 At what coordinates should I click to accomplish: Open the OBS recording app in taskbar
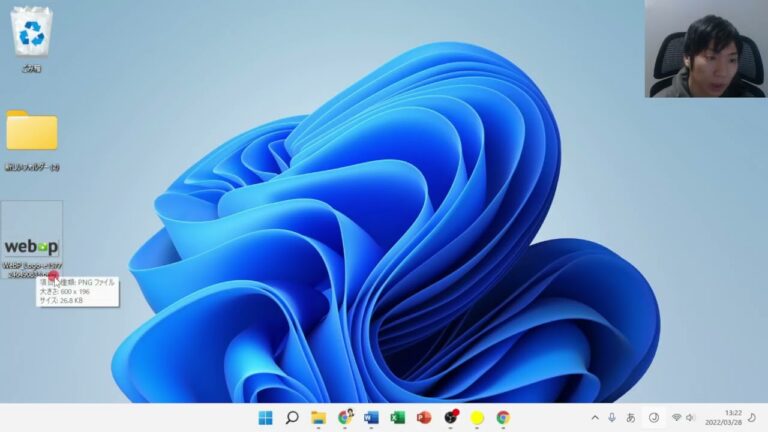[x=451, y=417]
